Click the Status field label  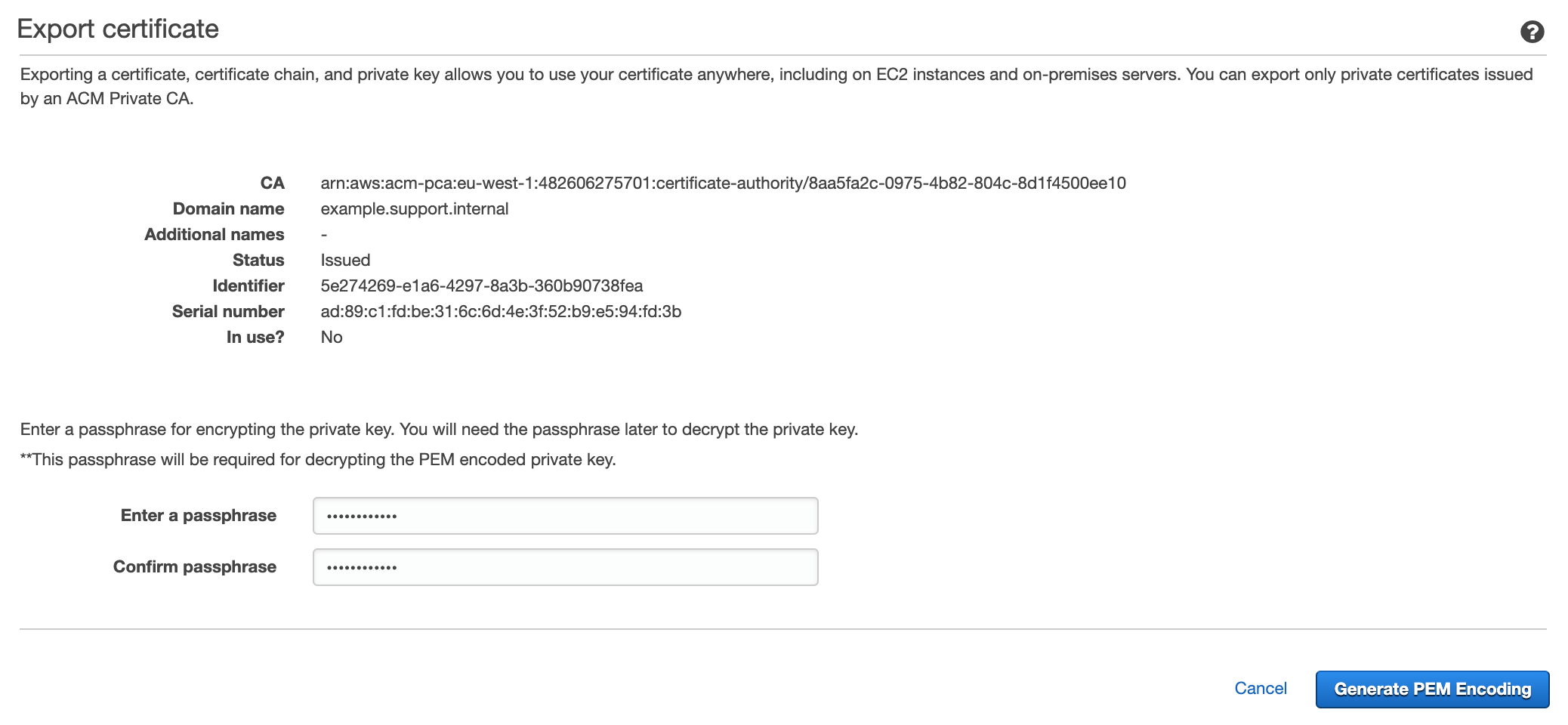click(258, 260)
